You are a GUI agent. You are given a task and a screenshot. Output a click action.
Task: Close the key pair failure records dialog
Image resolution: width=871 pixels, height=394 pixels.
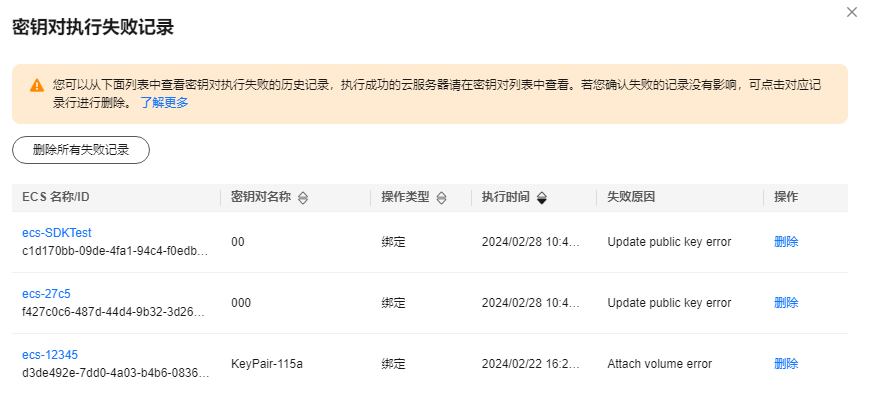tap(852, 12)
